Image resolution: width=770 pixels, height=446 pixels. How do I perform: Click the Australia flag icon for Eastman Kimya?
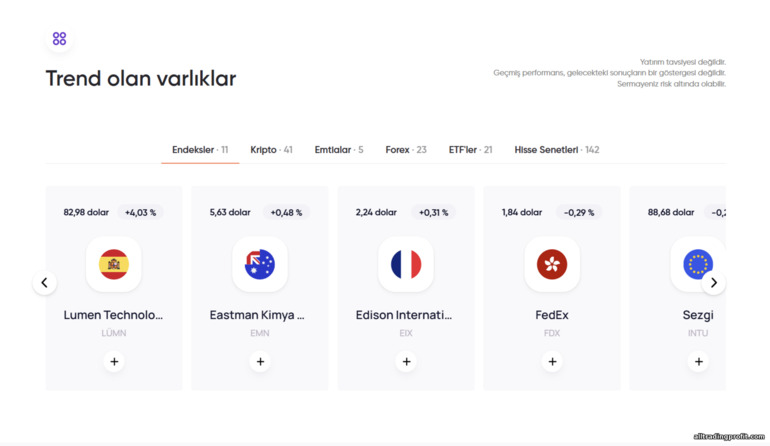click(260, 264)
